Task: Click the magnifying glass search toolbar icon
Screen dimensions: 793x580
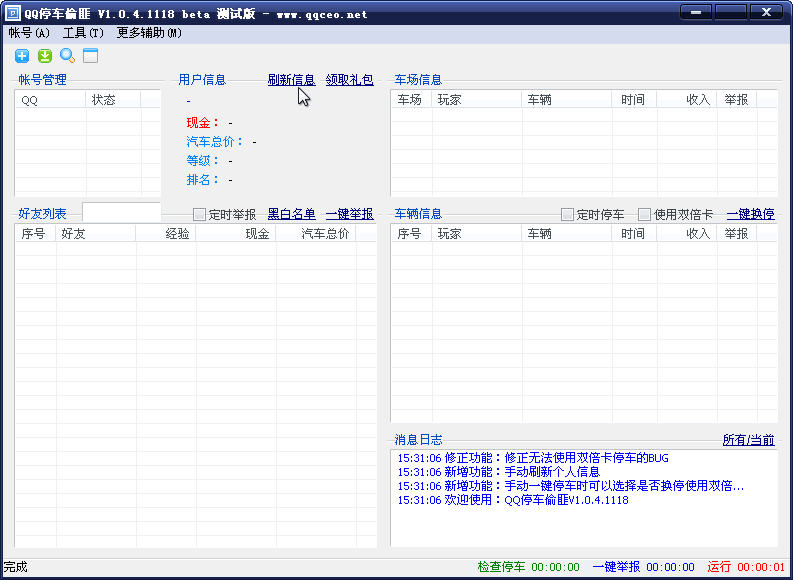Action: pyautogui.click(x=68, y=56)
